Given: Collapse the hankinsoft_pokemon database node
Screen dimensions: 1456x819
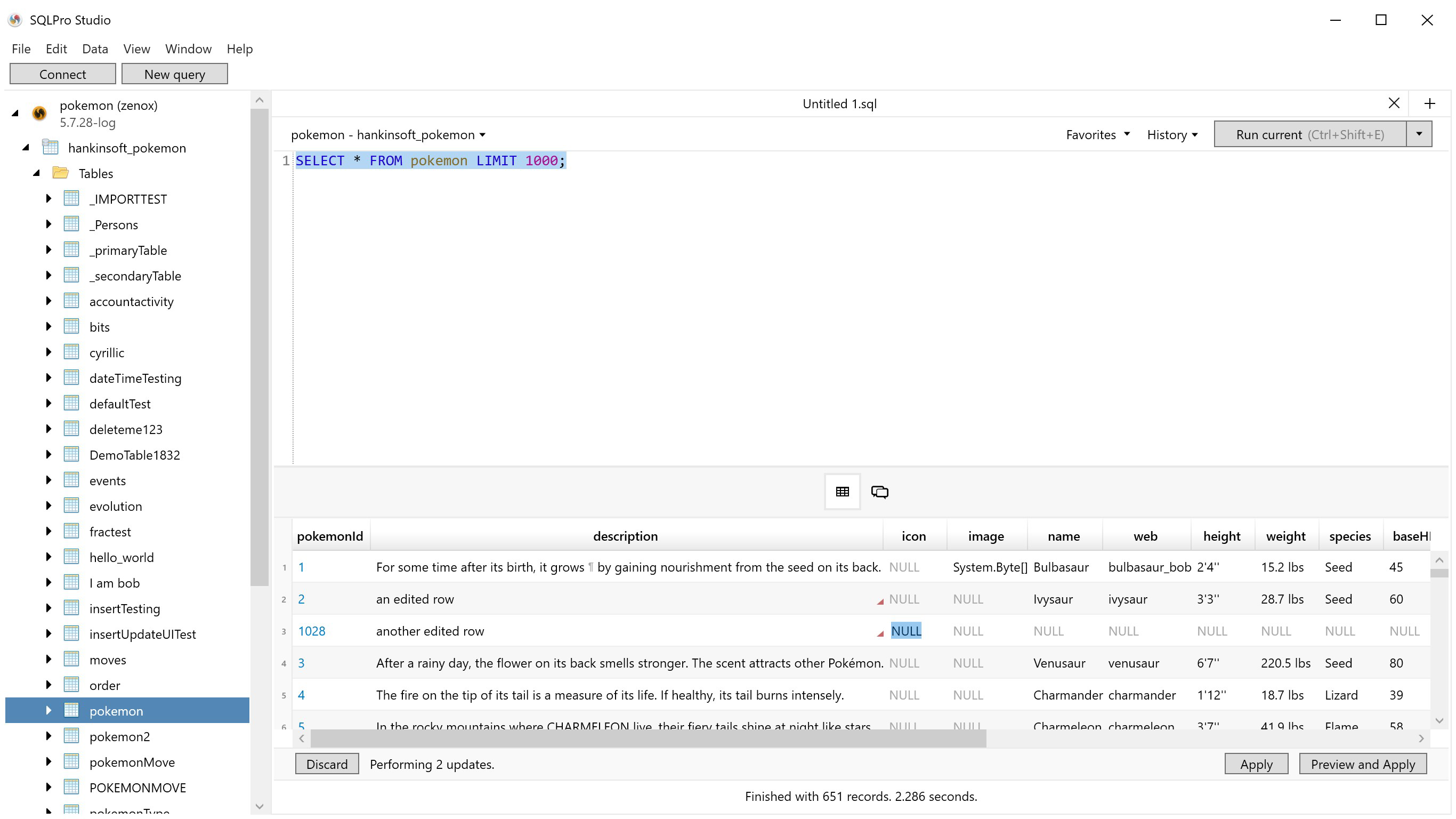Looking at the screenshot, I should point(26,148).
